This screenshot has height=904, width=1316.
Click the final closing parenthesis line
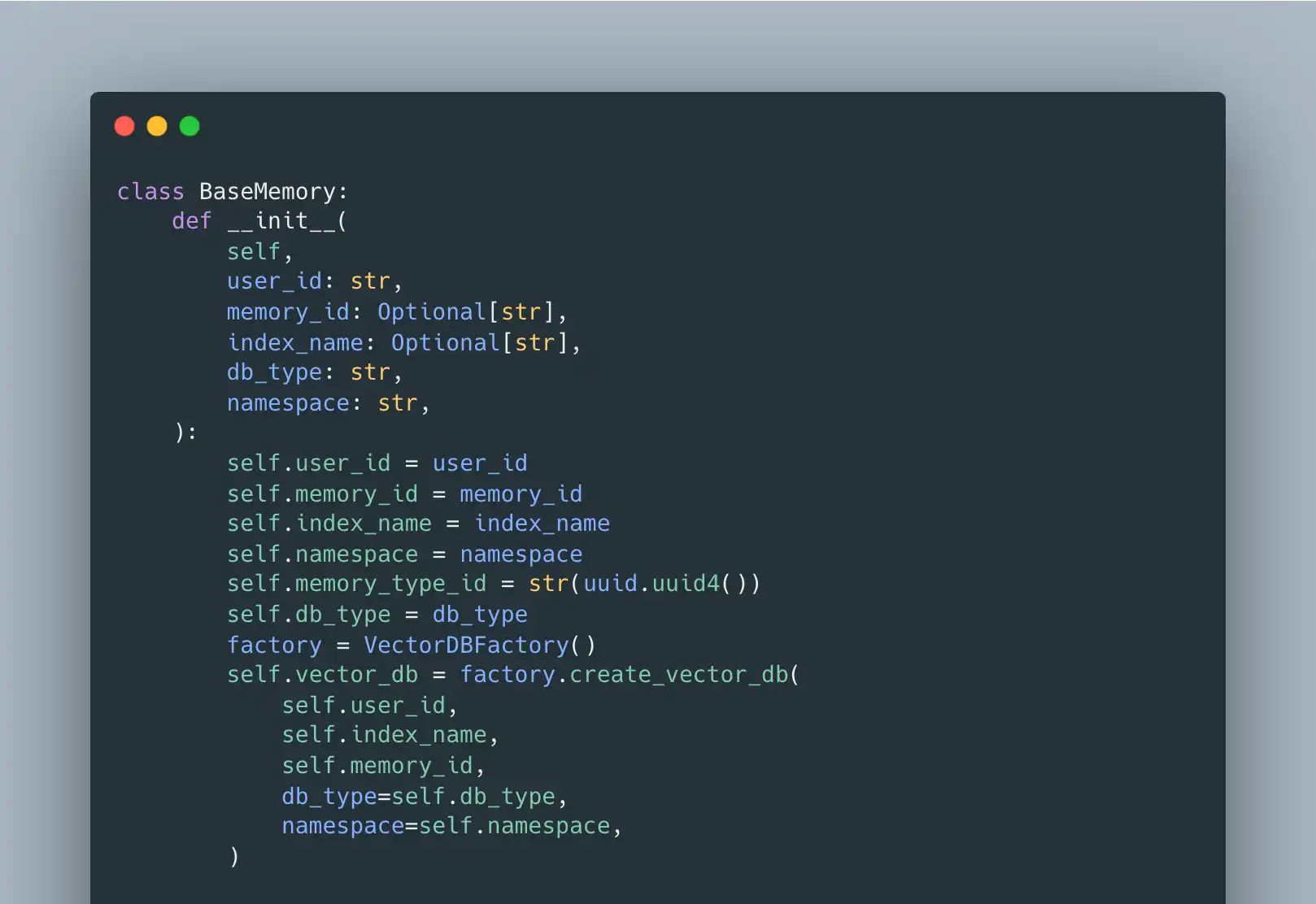coord(234,857)
